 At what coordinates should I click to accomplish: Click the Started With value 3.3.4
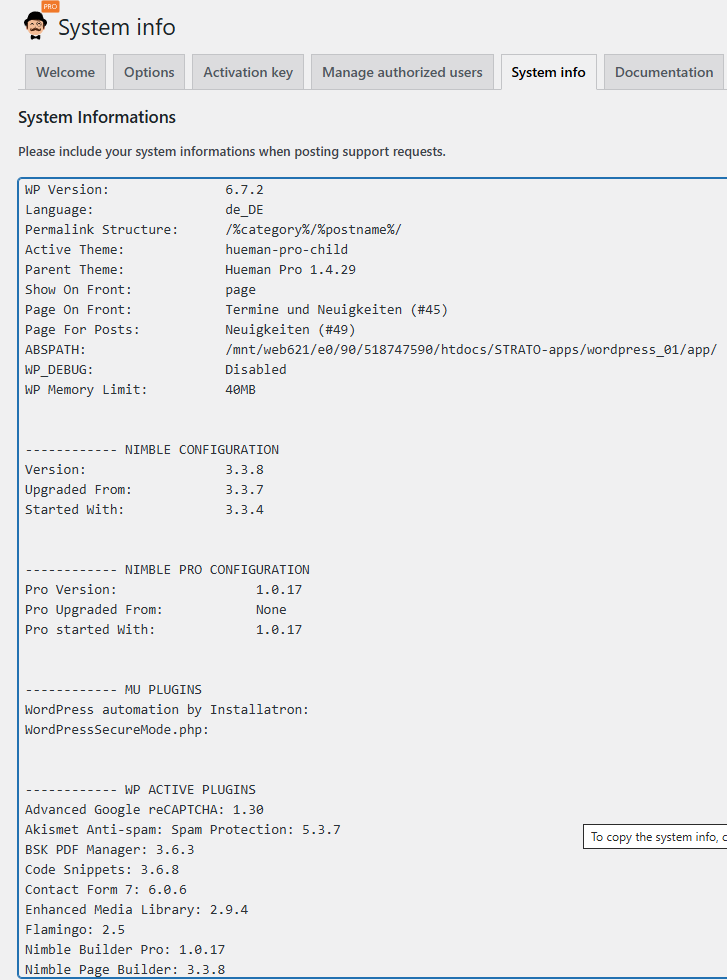tap(244, 509)
